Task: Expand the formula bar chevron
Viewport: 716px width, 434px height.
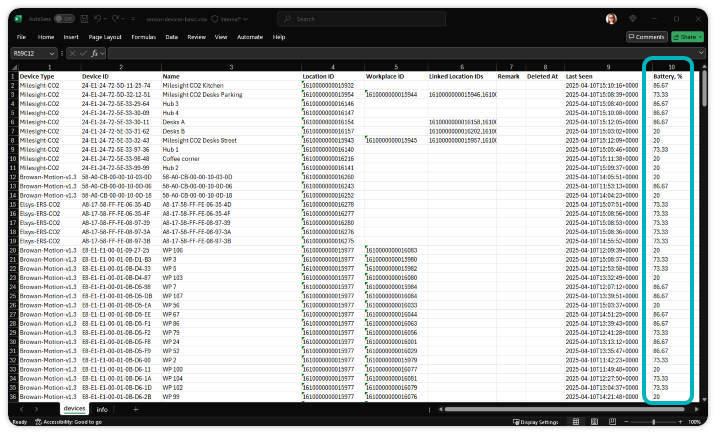Action: (701, 53)
